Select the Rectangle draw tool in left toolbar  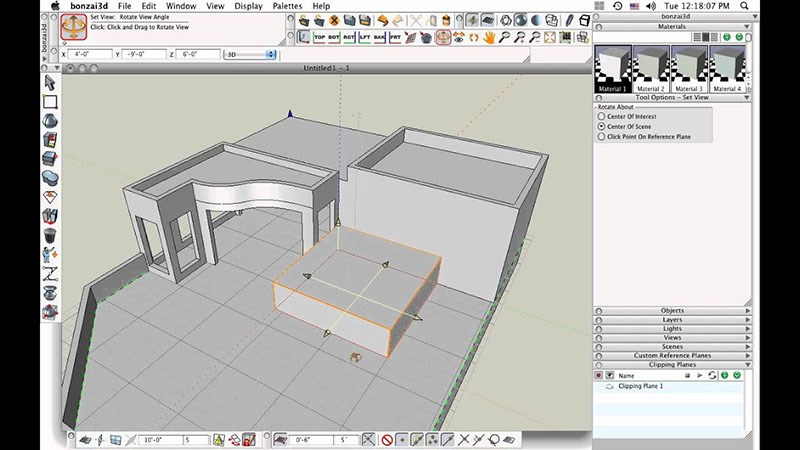tap(49, 102)
